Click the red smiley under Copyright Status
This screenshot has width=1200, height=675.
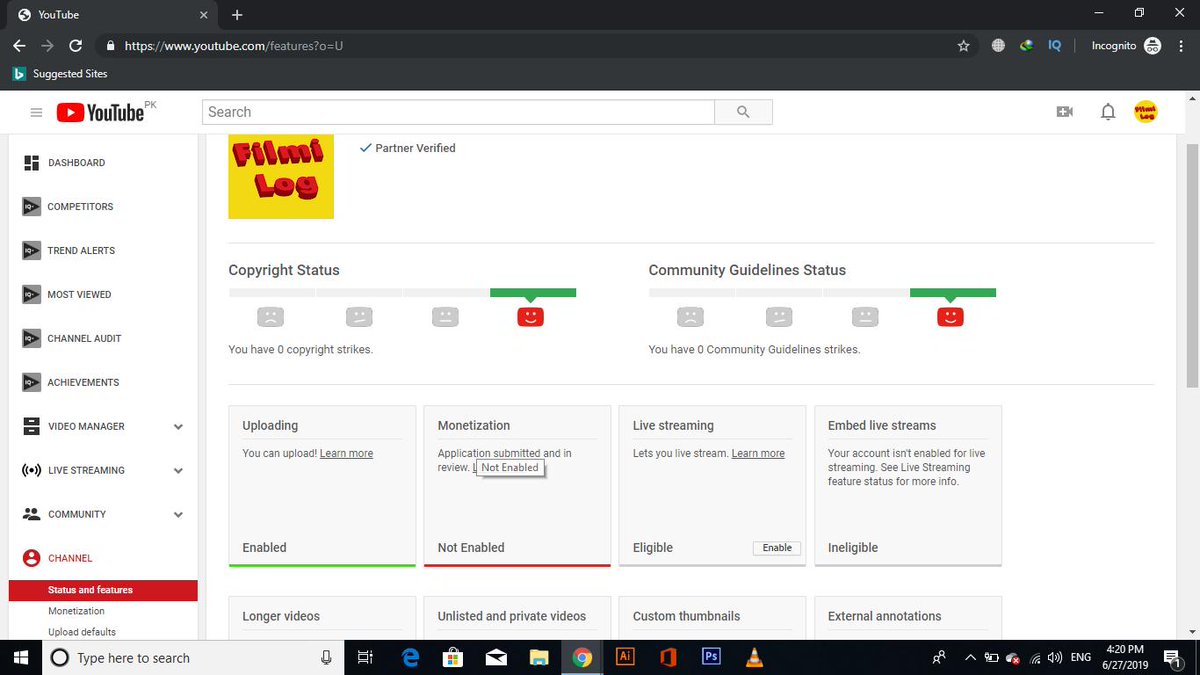(530, 317)
